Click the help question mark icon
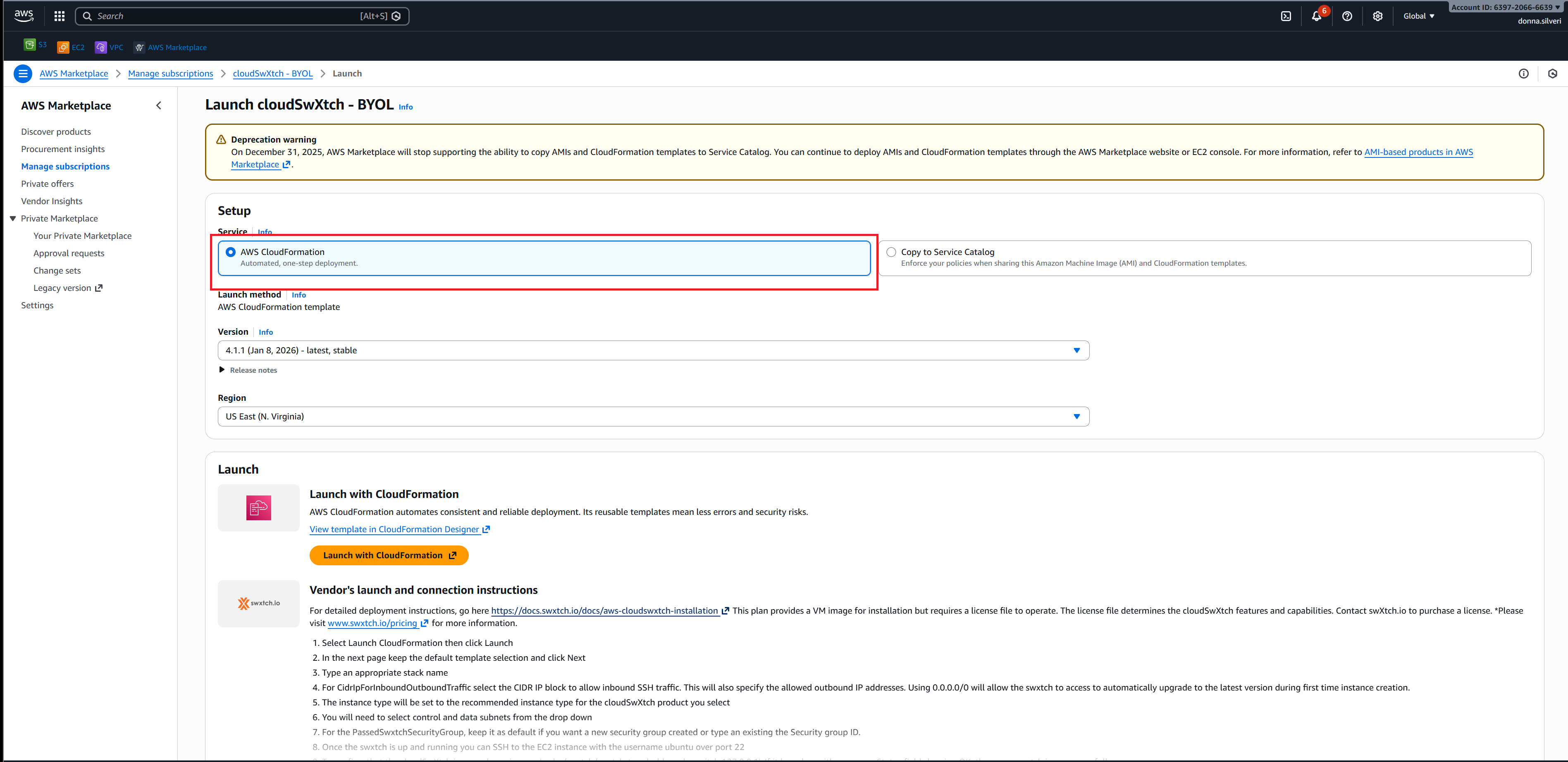The height and width of the screenshot is (762, 1568). (x=1347, y=17)
